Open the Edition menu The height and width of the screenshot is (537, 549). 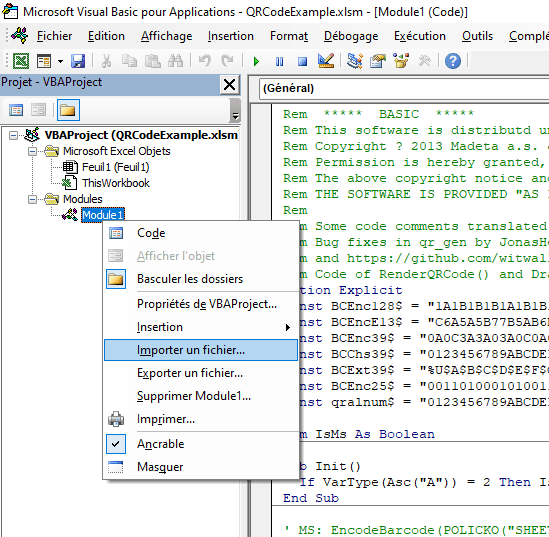pyautogui.click(x=106, y=36)
